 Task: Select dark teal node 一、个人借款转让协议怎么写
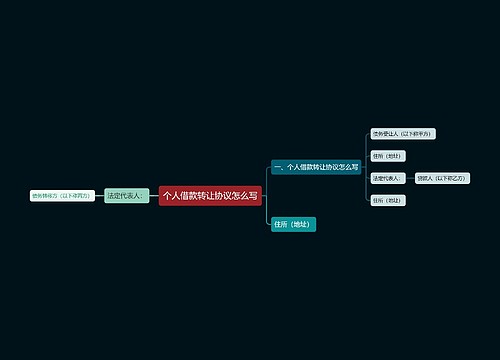point(316,167)
